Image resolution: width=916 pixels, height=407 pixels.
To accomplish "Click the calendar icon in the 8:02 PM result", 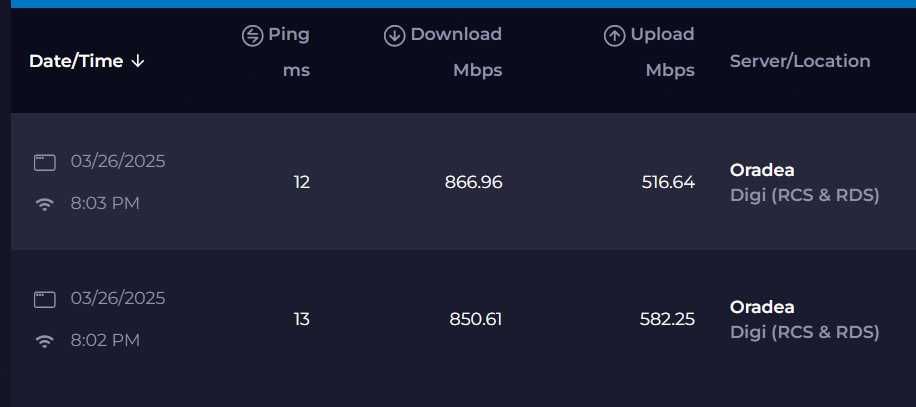I will (44, 299).
